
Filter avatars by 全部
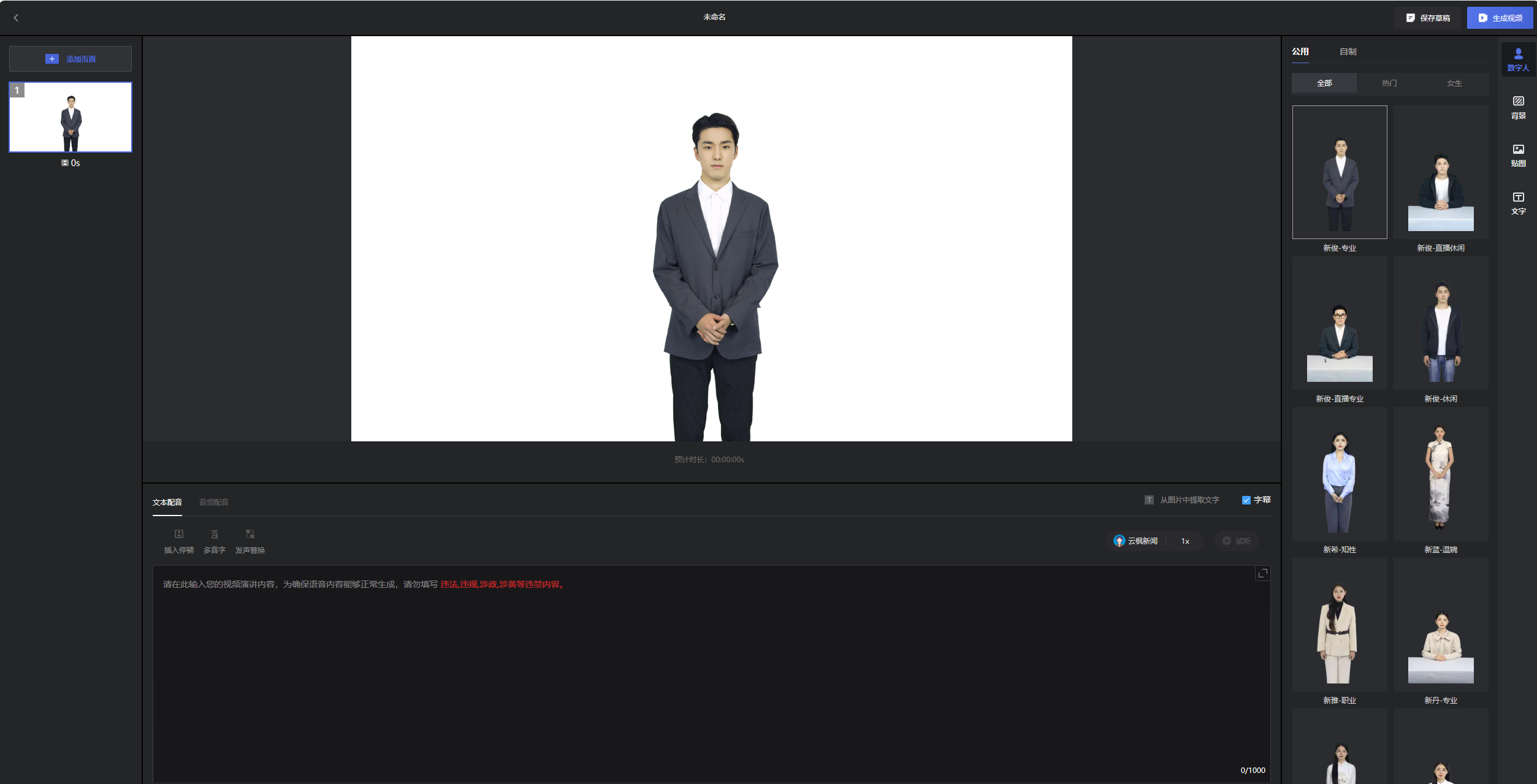click(x=1324, y=83)
